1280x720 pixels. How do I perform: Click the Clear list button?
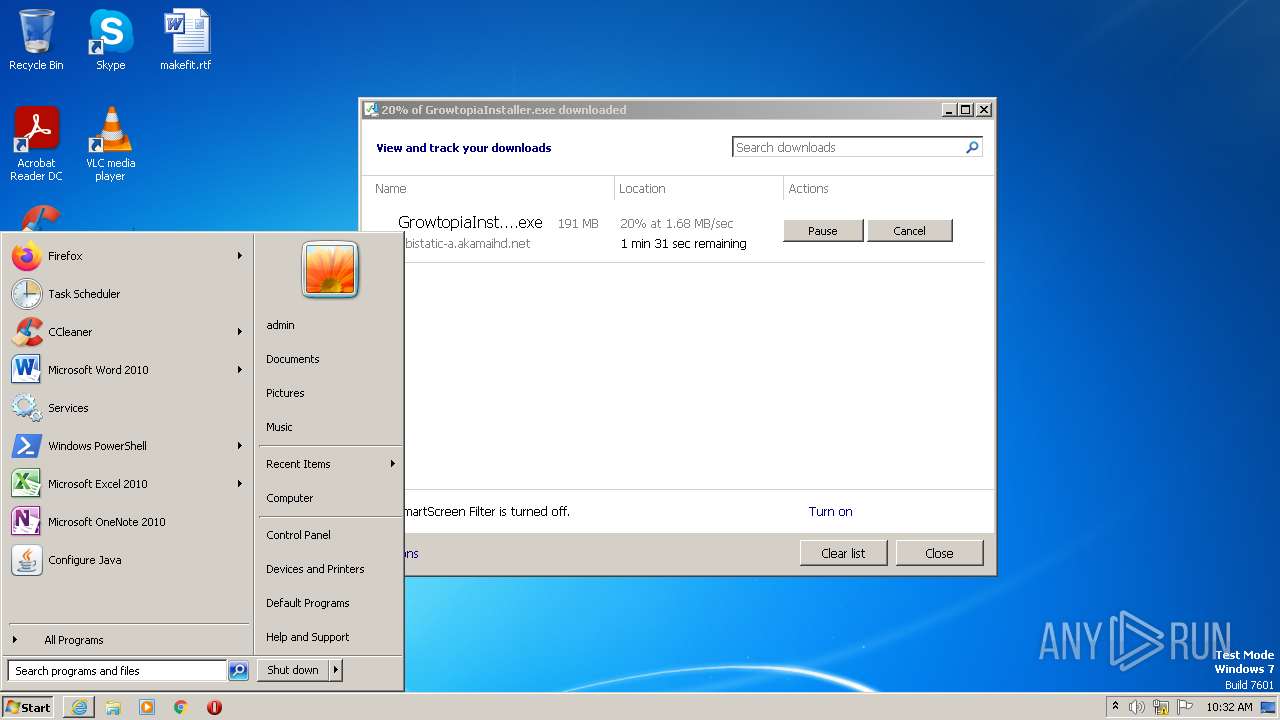tap(843, 553)
